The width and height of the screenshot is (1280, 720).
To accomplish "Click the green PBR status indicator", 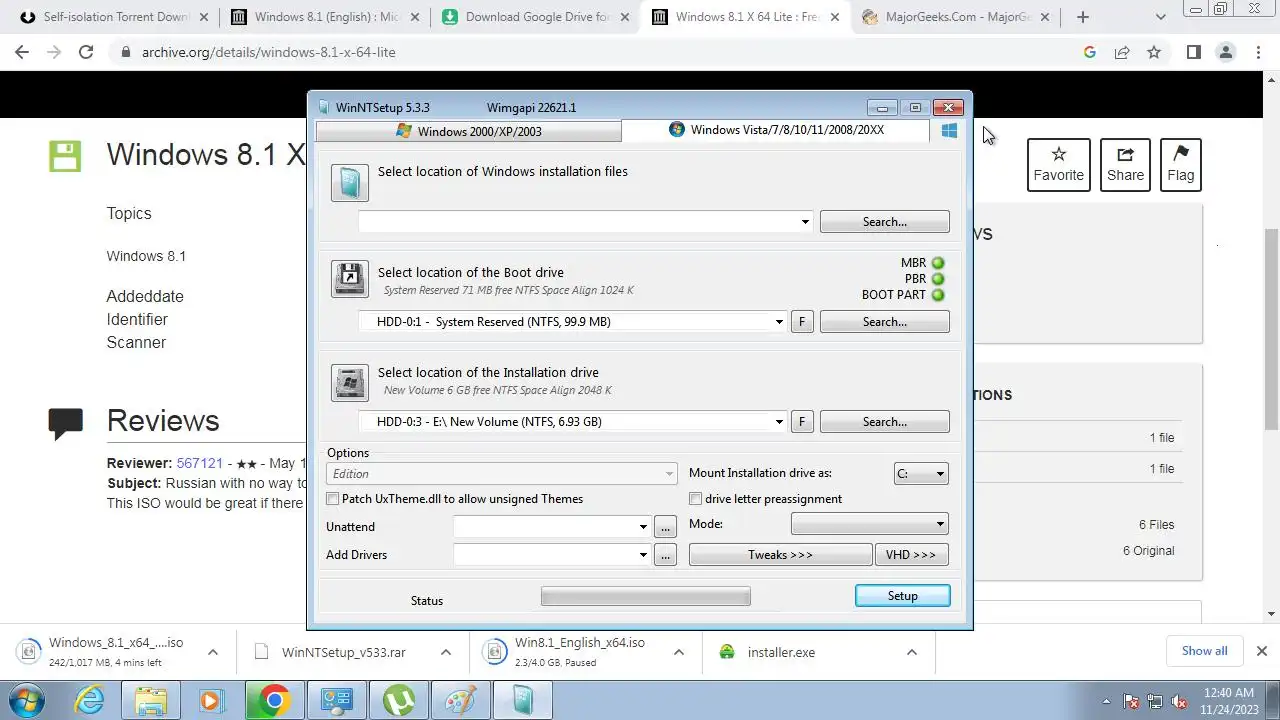I will tap(938, 279).
